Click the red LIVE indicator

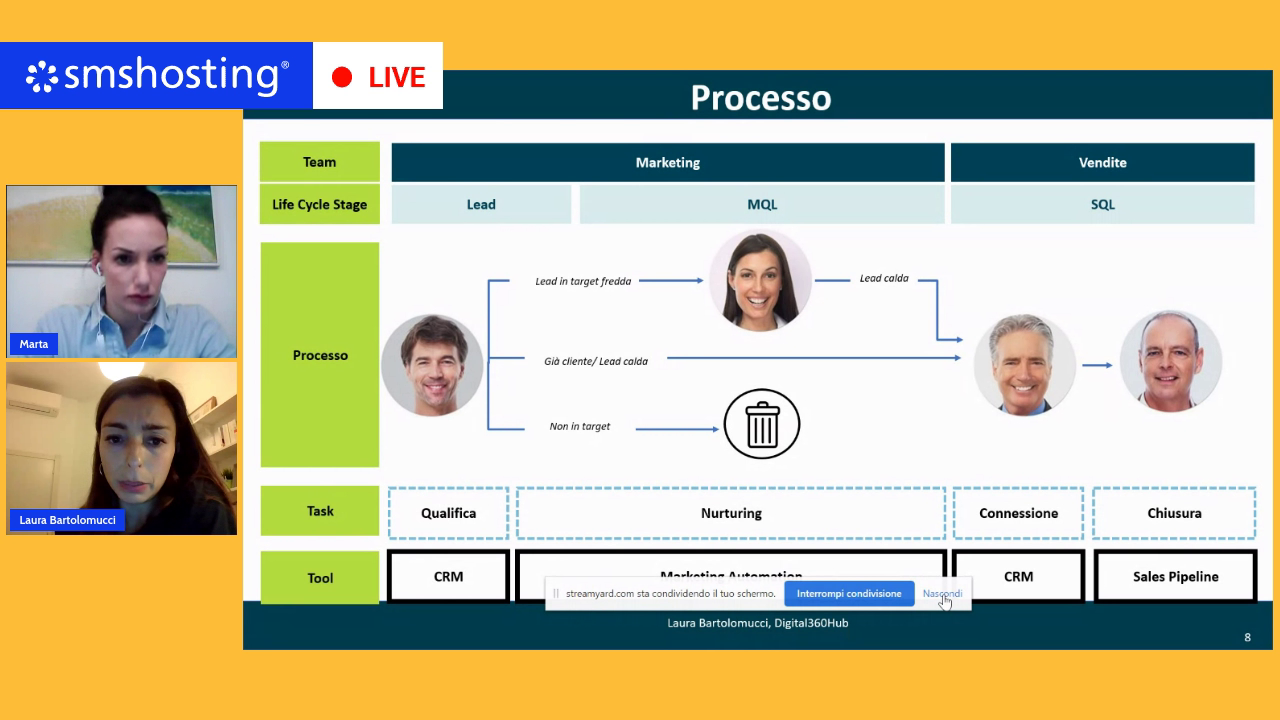point(378,77)
